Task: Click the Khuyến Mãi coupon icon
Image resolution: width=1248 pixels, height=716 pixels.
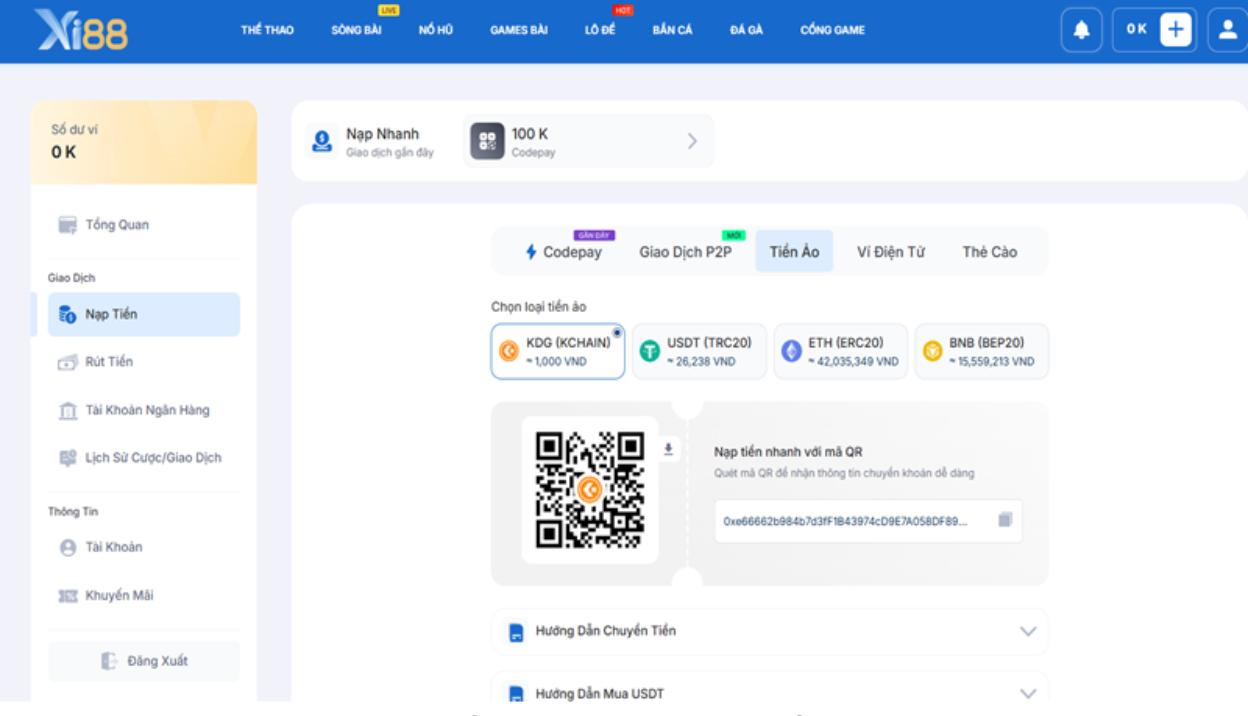Action: (x=66, y=596)
